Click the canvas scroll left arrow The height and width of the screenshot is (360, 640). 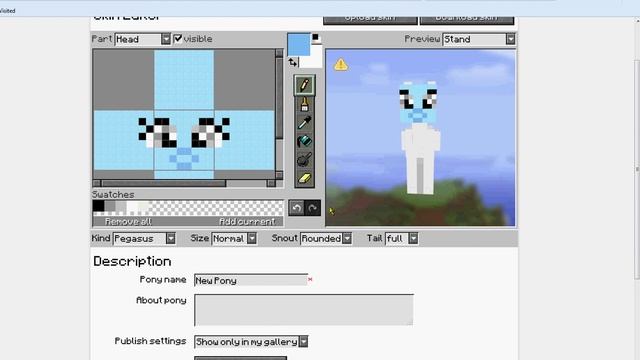[x=97, y=183]
